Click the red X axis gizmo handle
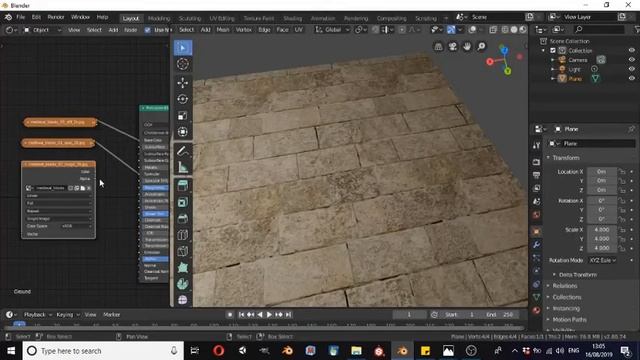 click(490, 62)
